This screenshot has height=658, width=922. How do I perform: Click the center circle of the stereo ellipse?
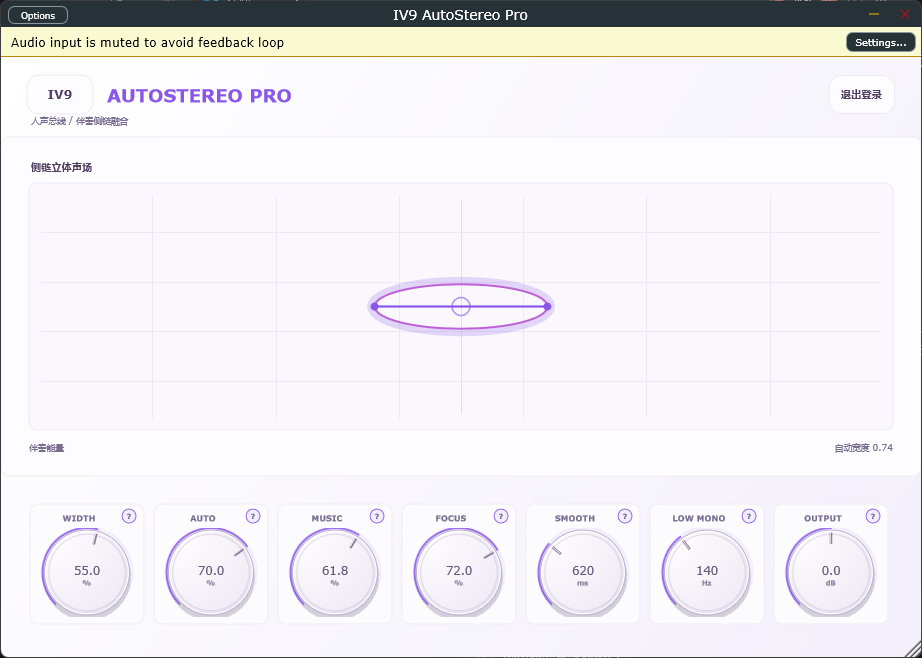click(x=461, y=306)
